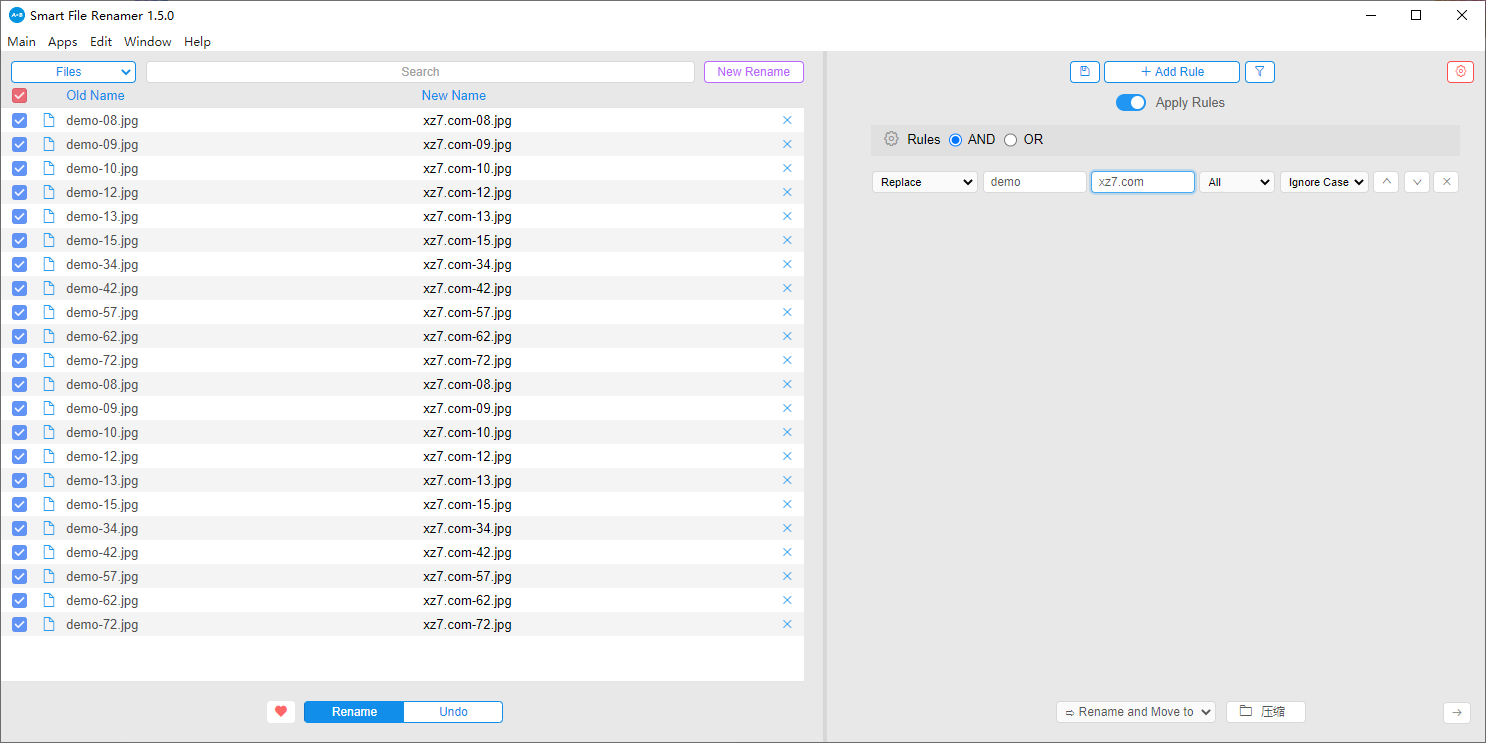Uncheck the first demo-72.jpg checkbox

(19, 360)
